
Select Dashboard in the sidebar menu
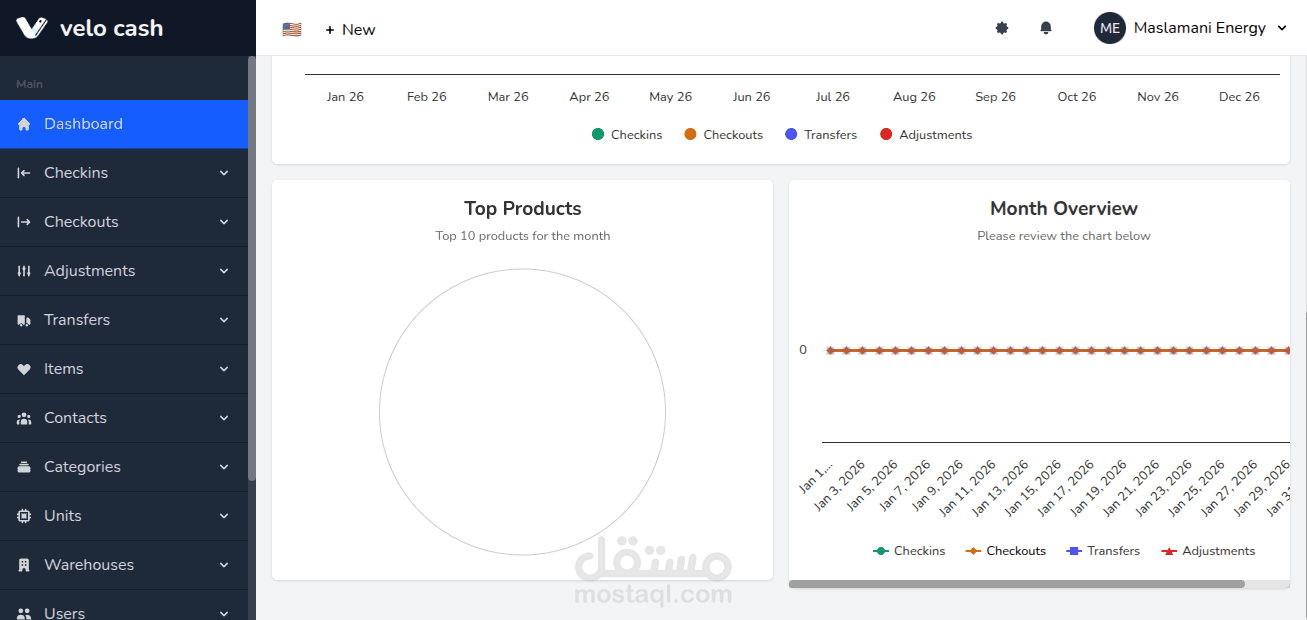(x=83, y=123)
